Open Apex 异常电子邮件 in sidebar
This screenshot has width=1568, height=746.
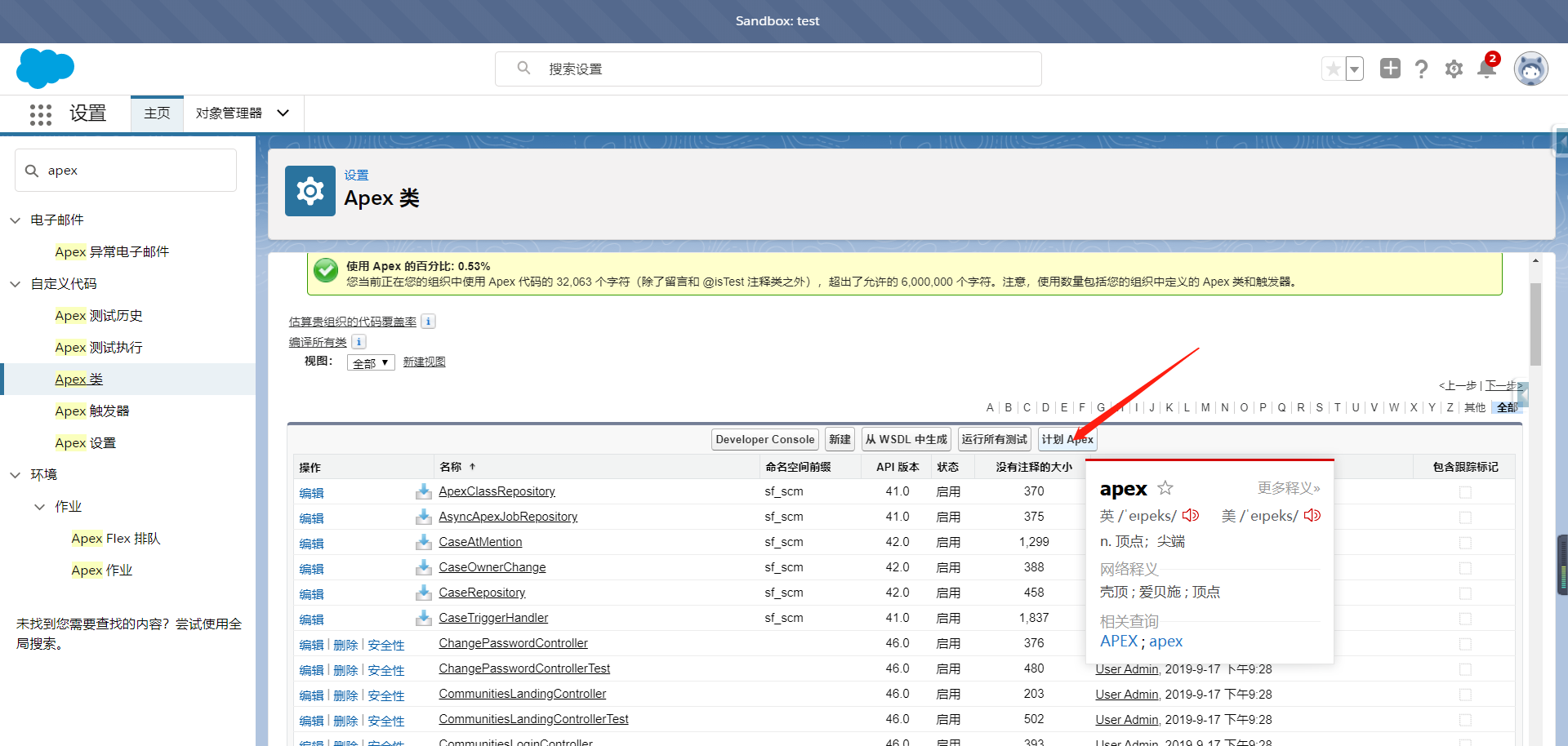pos(112,252)
